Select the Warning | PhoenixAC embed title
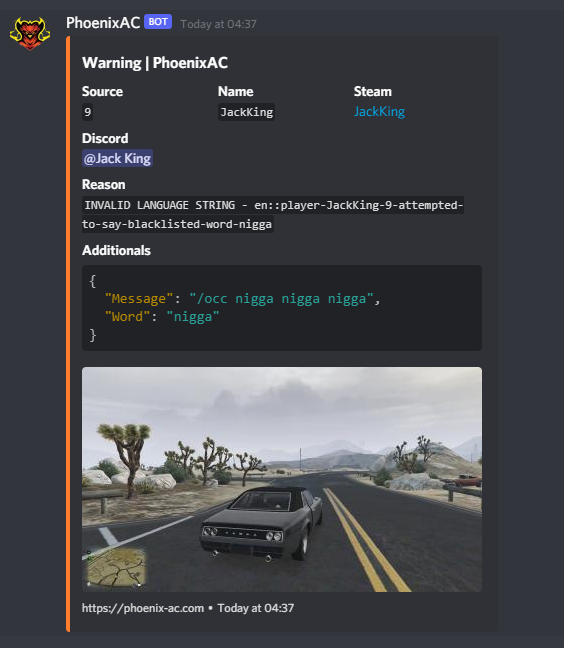This screenshot has width=564, height=648. point(155,63)
